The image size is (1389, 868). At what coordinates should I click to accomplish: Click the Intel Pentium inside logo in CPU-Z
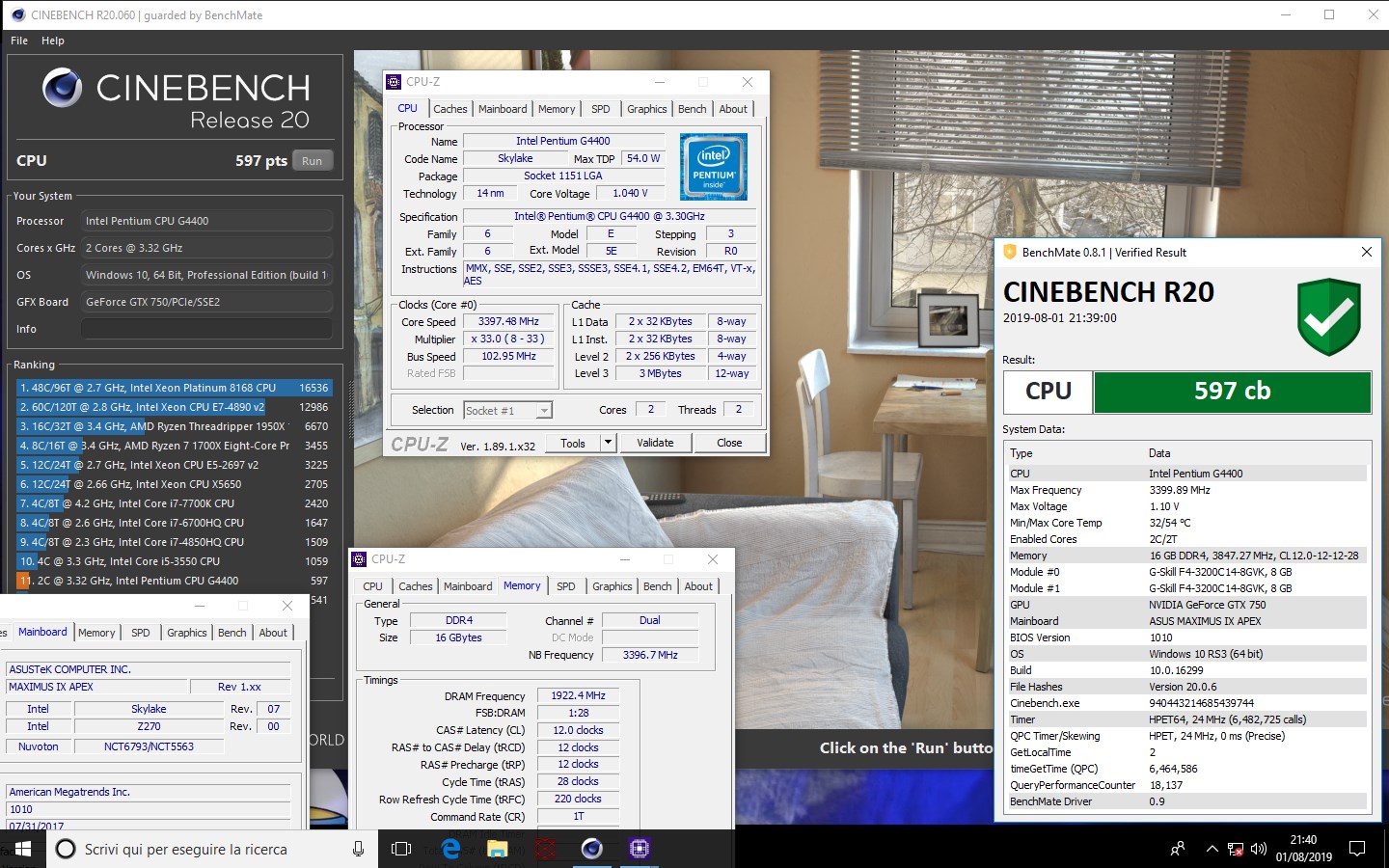(714, 167)
